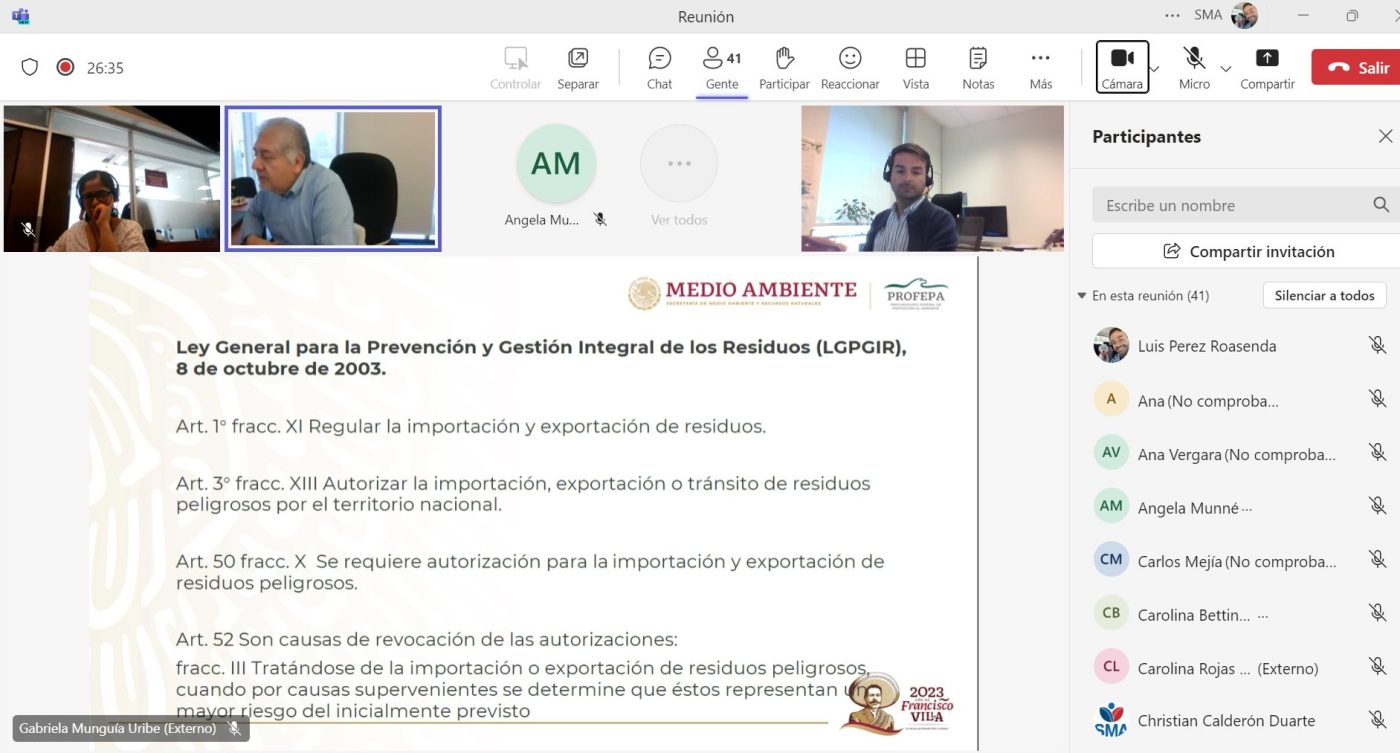
Task: Open the microphone options dropdown arrow
Action: [x=1226, y=68]
